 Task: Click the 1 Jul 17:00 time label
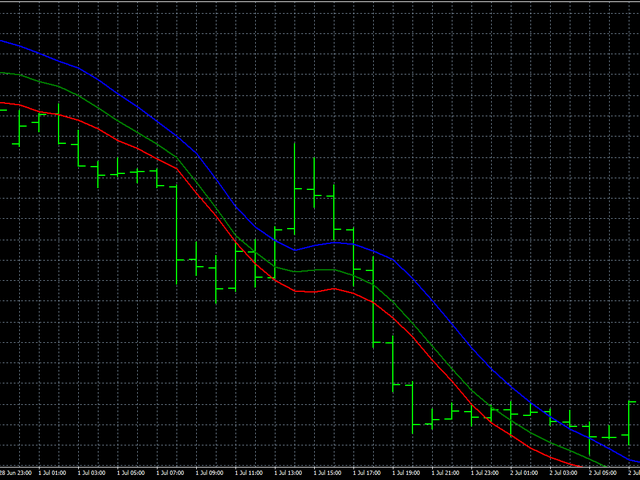pyautogui.click(x=367, y=472)
